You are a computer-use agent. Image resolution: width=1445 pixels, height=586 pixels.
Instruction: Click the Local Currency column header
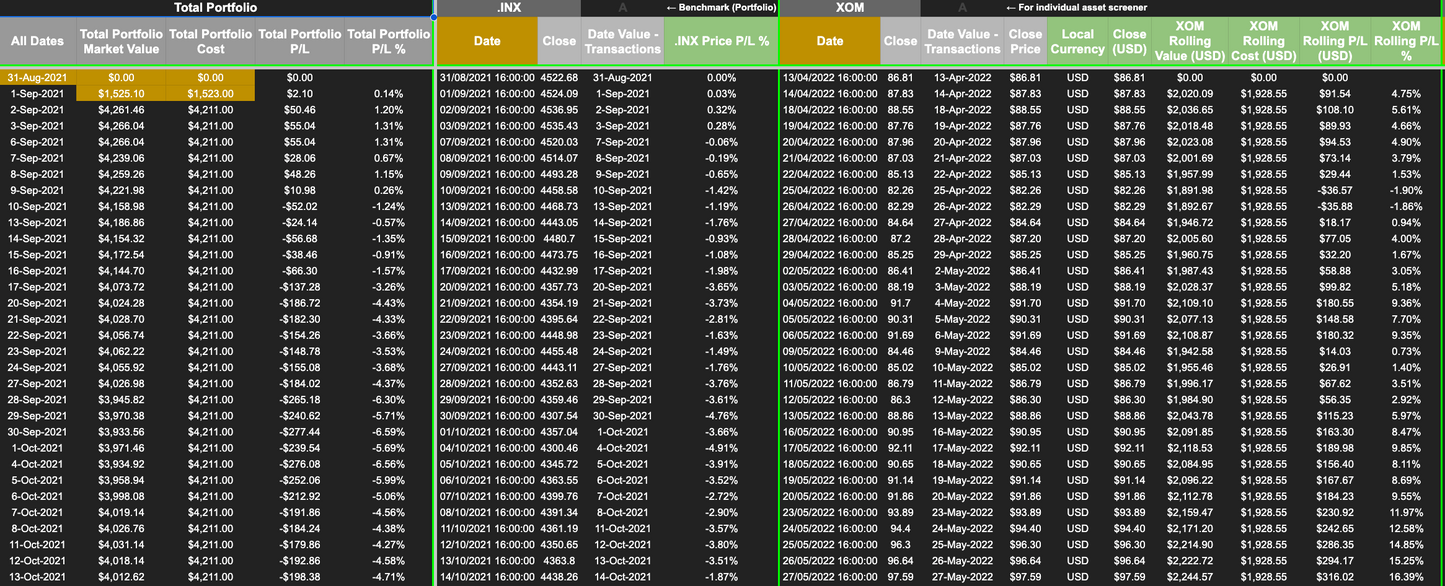[1076, 41]
